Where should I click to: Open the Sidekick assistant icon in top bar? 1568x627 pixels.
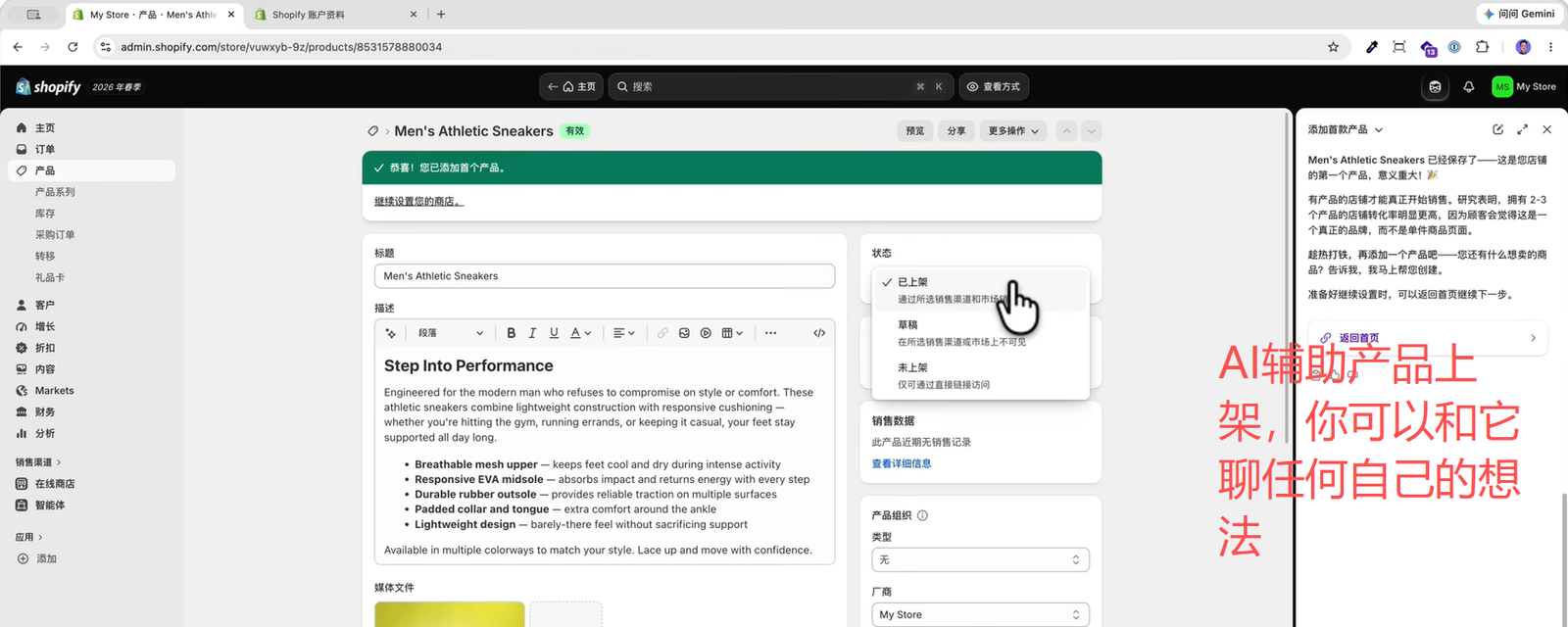pyautogui.click(x=1435, y=87)
